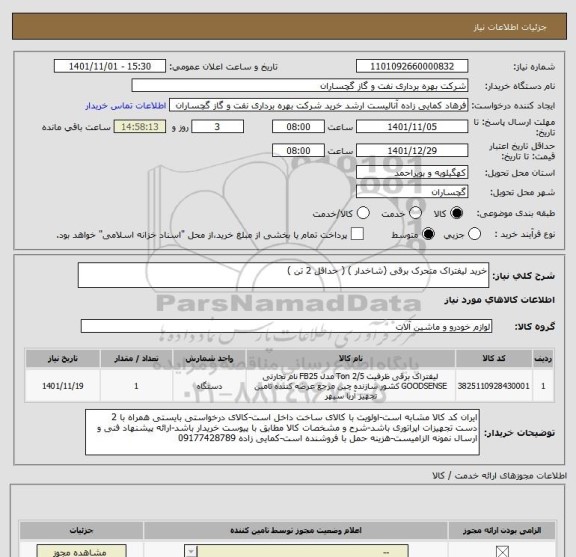
Task: Click the announcement date field 1401/11/01 - 15:30
Action: coord(110,67)
